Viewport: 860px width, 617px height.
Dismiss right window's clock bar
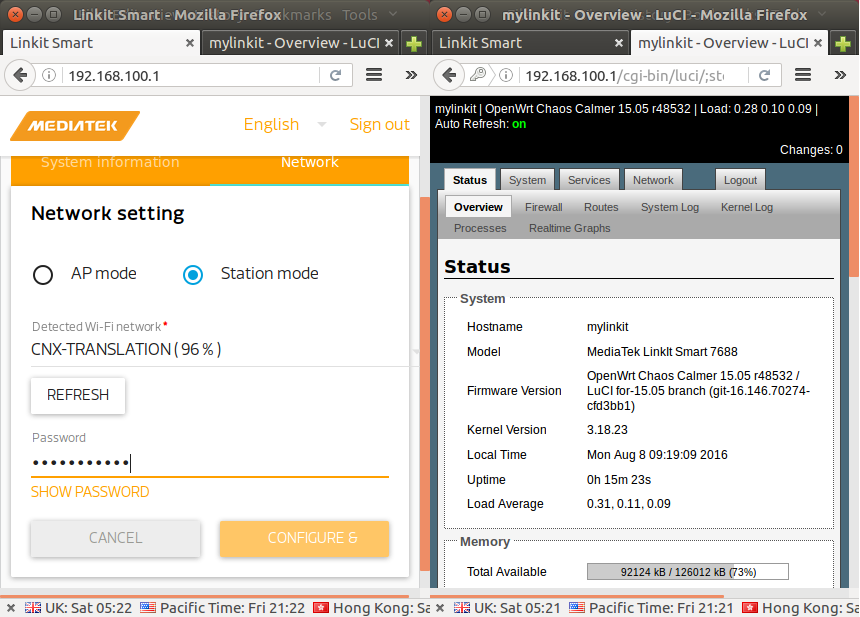[x=440, y=608]
